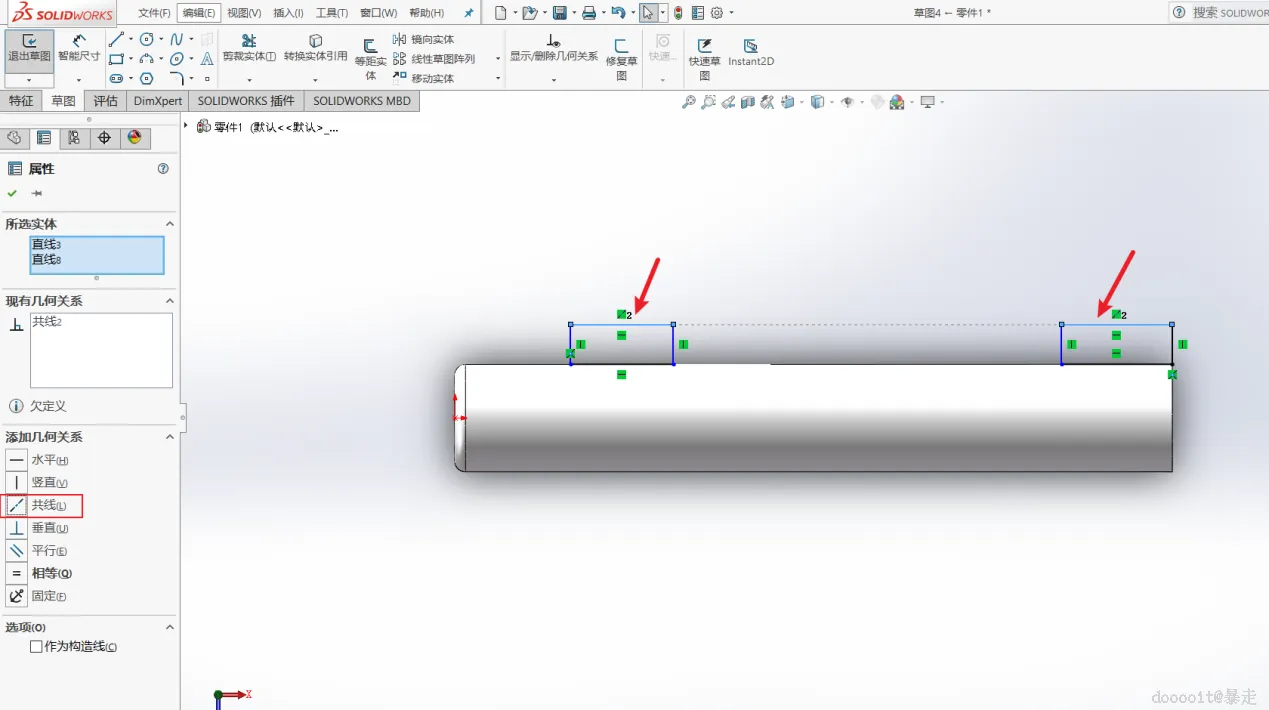Click the Print icon
This screenshot has width=1269, height=710.
pos(589,13)
